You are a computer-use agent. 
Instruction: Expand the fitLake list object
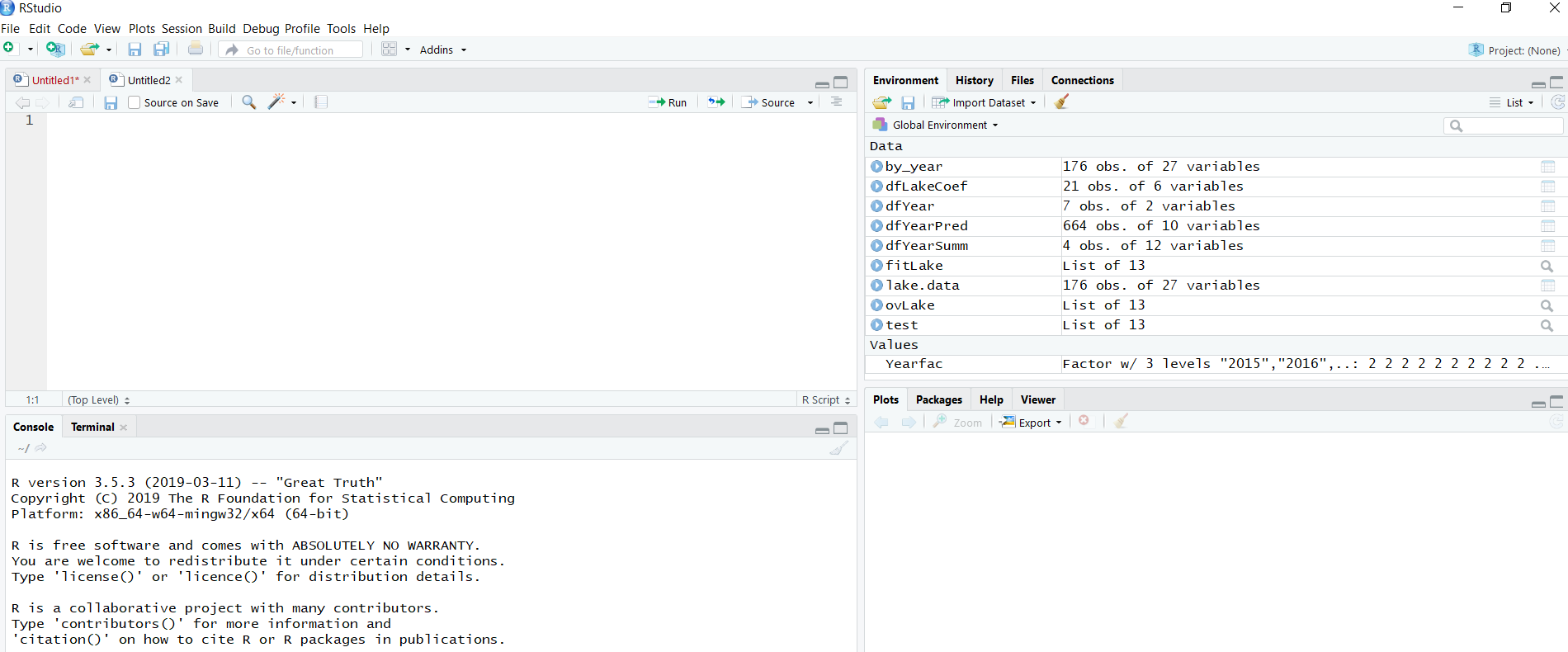pos(876,266)
